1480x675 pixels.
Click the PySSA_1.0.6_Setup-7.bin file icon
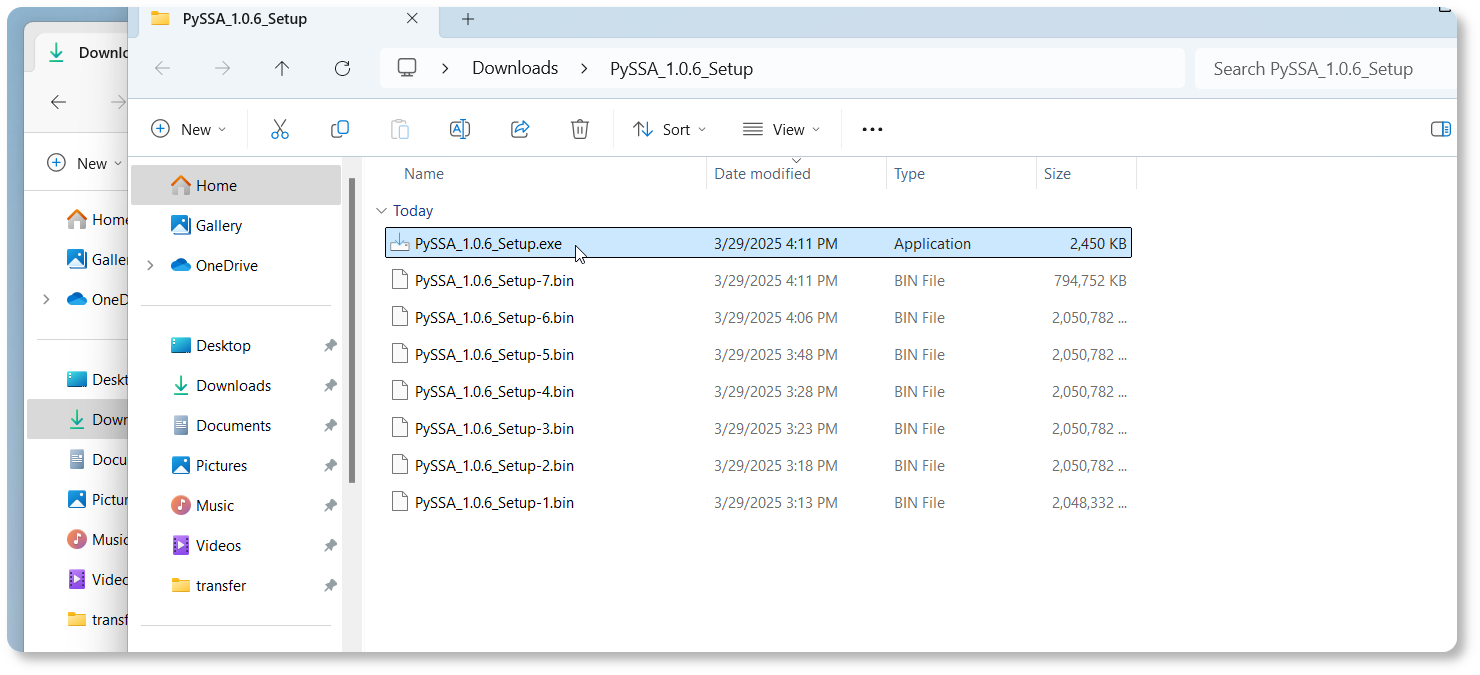[400, 281]
